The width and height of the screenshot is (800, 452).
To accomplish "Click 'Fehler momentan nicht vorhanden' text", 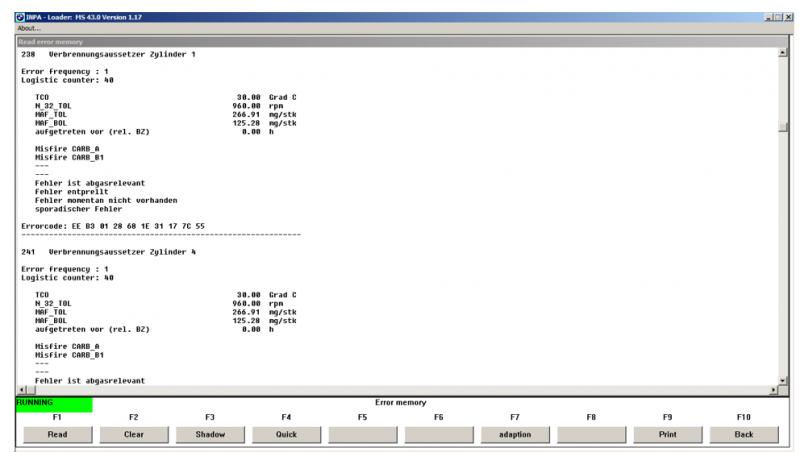I will coord(106,200).
